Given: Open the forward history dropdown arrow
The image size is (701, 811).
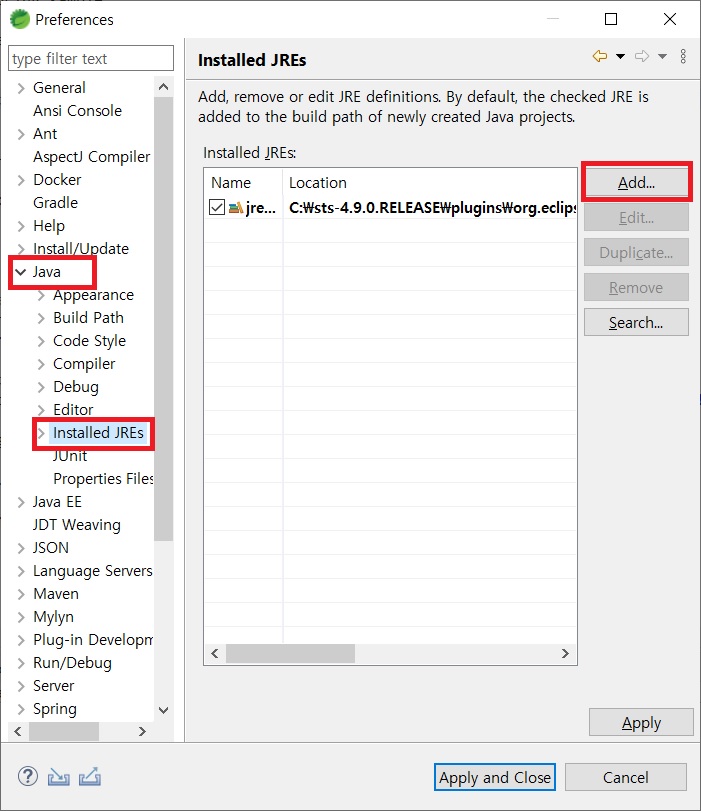Looking at the screenshot, I should click(x=662, y=56).
